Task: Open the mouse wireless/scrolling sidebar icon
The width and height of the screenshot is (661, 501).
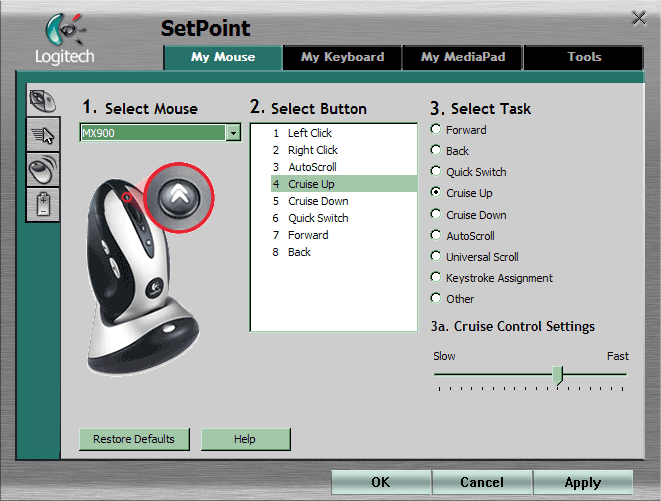Action: tap(43, 170)
